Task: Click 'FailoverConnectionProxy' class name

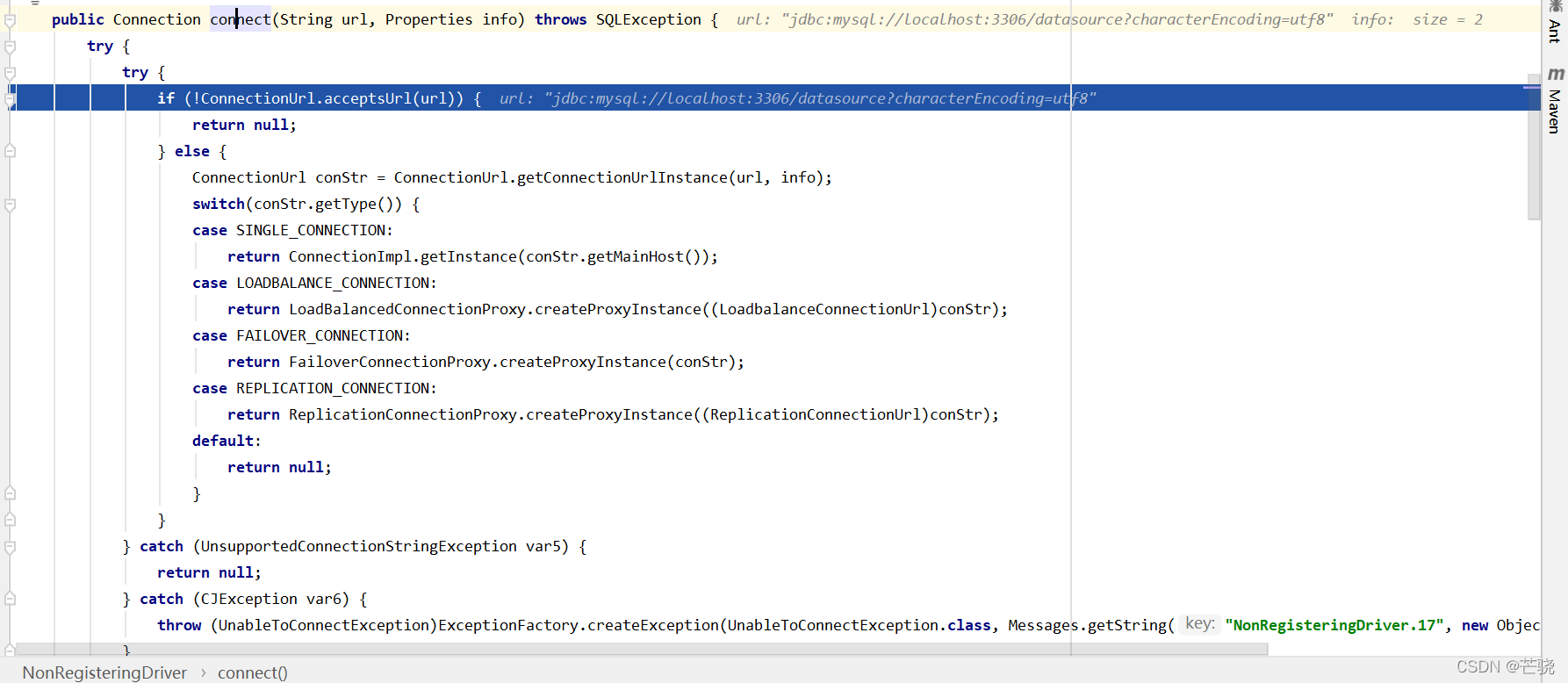Action: click(x=390, y=362)
